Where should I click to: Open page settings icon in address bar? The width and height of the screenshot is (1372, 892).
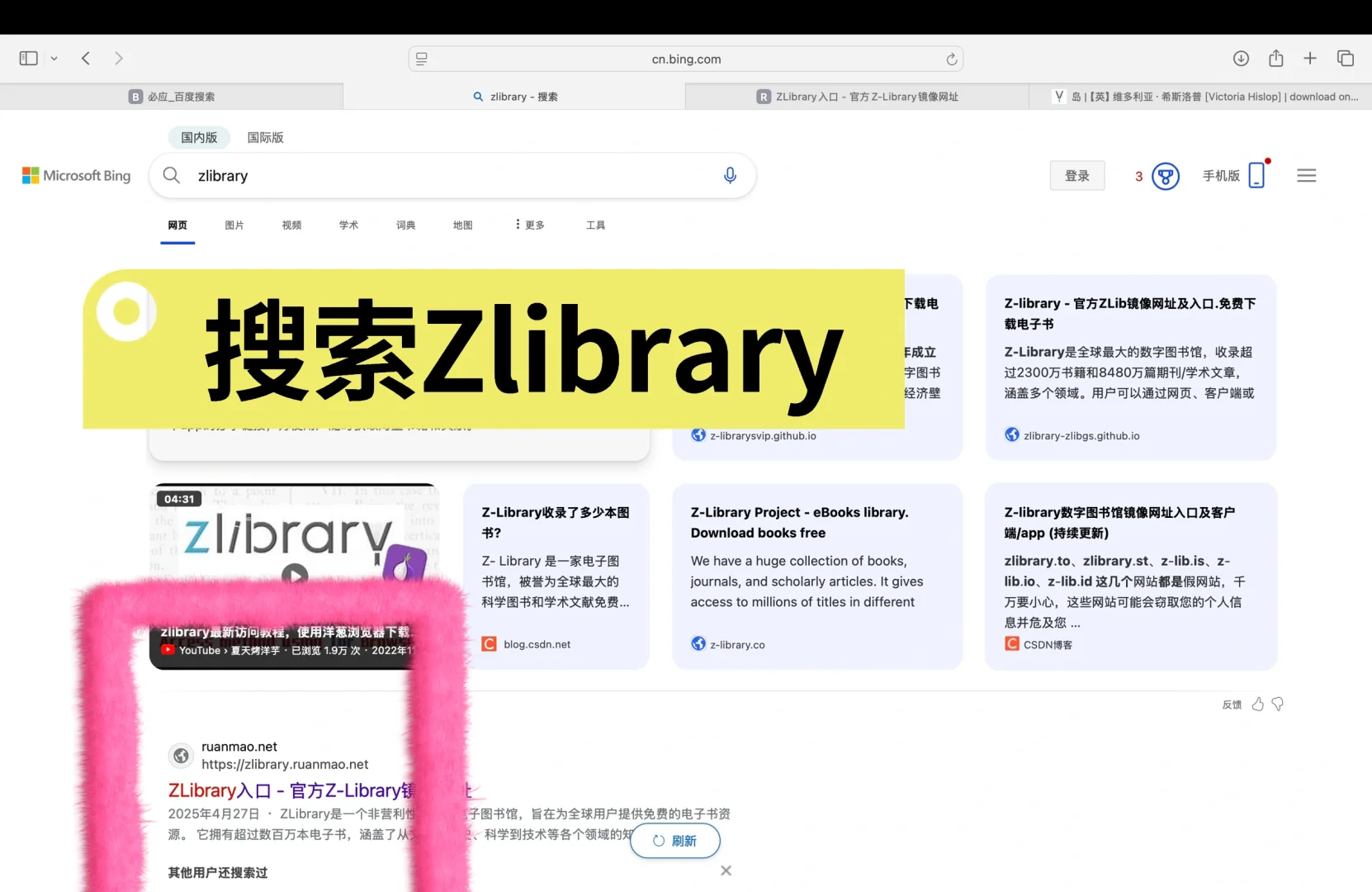click(422, 59)
